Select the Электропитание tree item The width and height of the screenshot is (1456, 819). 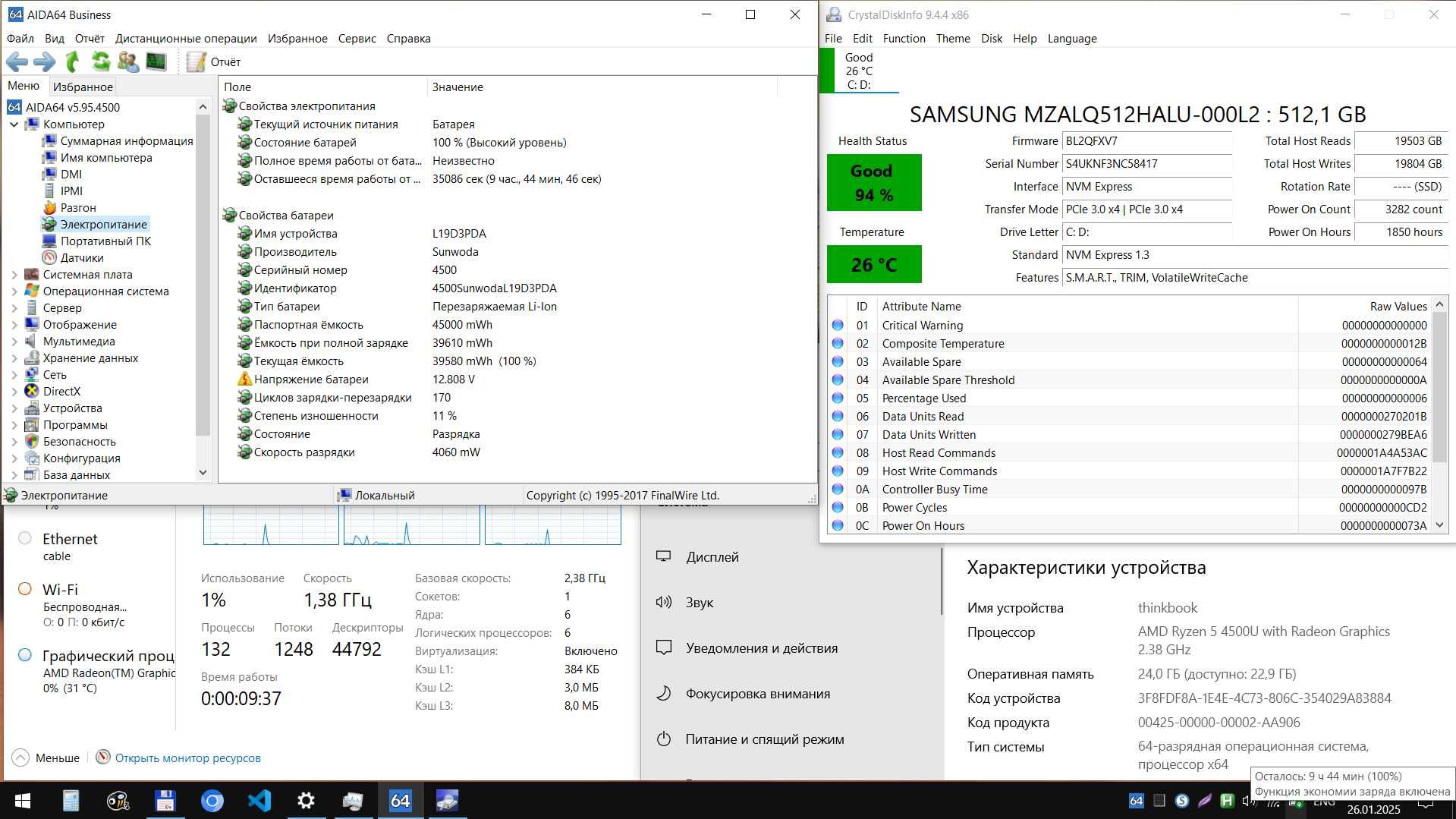[x=95, y=224]
